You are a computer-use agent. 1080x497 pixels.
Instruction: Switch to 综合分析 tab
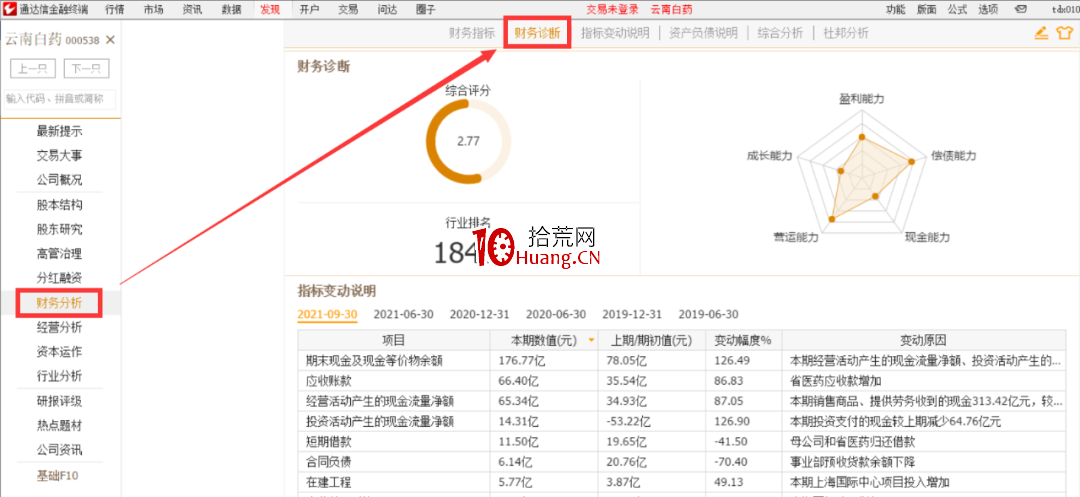780,33
